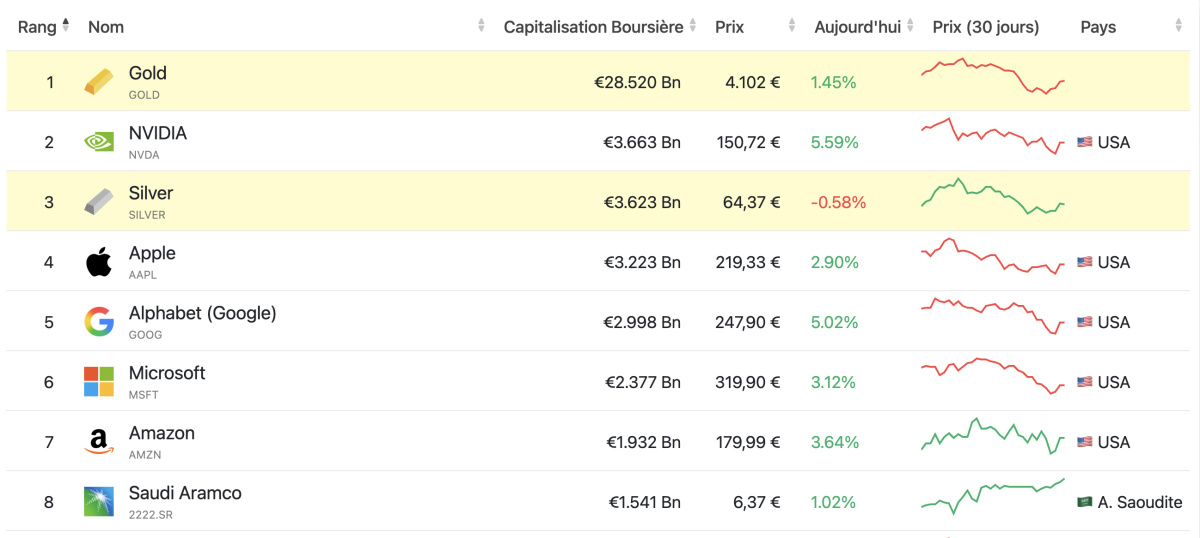Click the USA flag in Amazon row
Image resolution: width=1200 pixels, height=538 pixels.
click(1084, 442)
